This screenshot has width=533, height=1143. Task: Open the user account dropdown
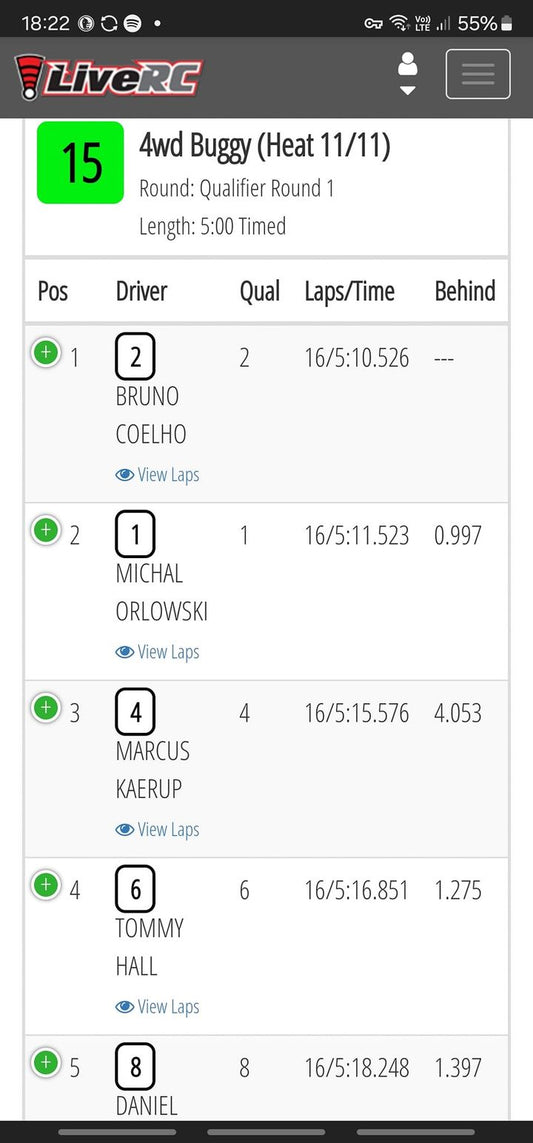click(x=408, y=74)
